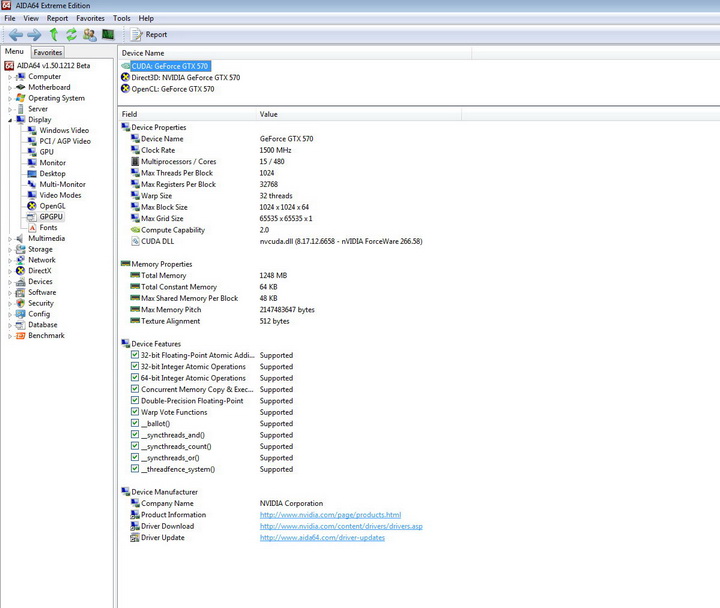Expand the Computer tree node
720x608 pixels.
[x=10, y=77]
